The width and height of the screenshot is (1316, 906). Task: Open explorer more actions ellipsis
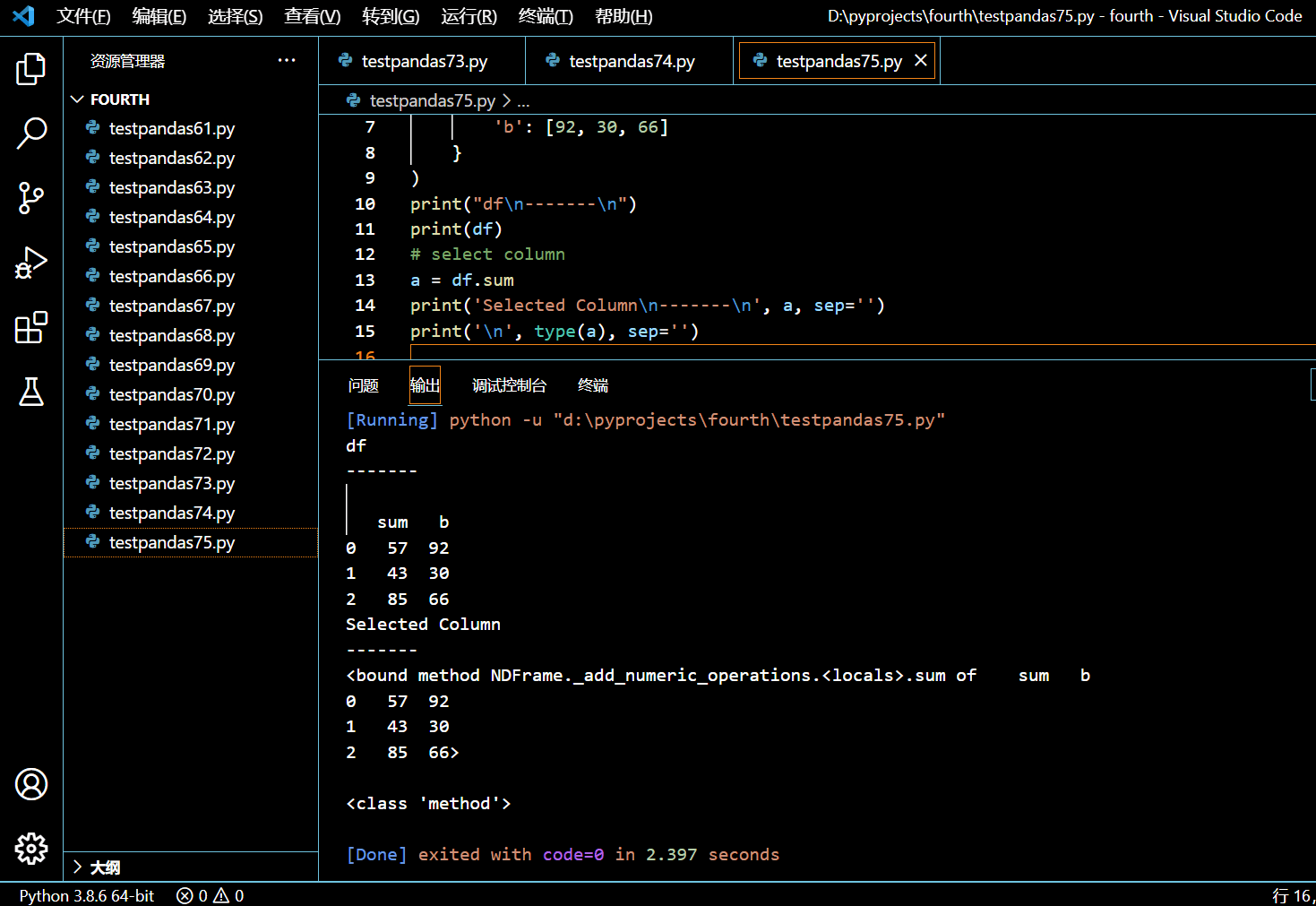(x=287, y=60)
